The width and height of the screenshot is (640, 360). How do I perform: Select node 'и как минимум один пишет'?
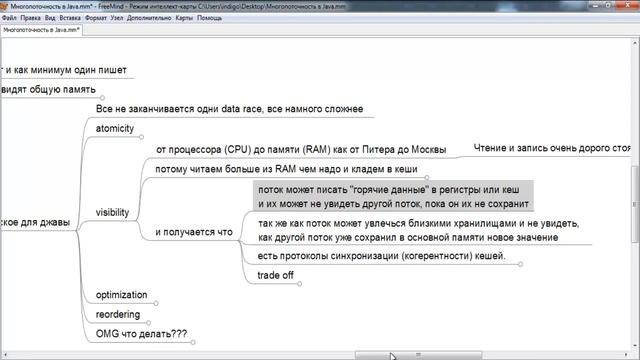pos(64,70)
